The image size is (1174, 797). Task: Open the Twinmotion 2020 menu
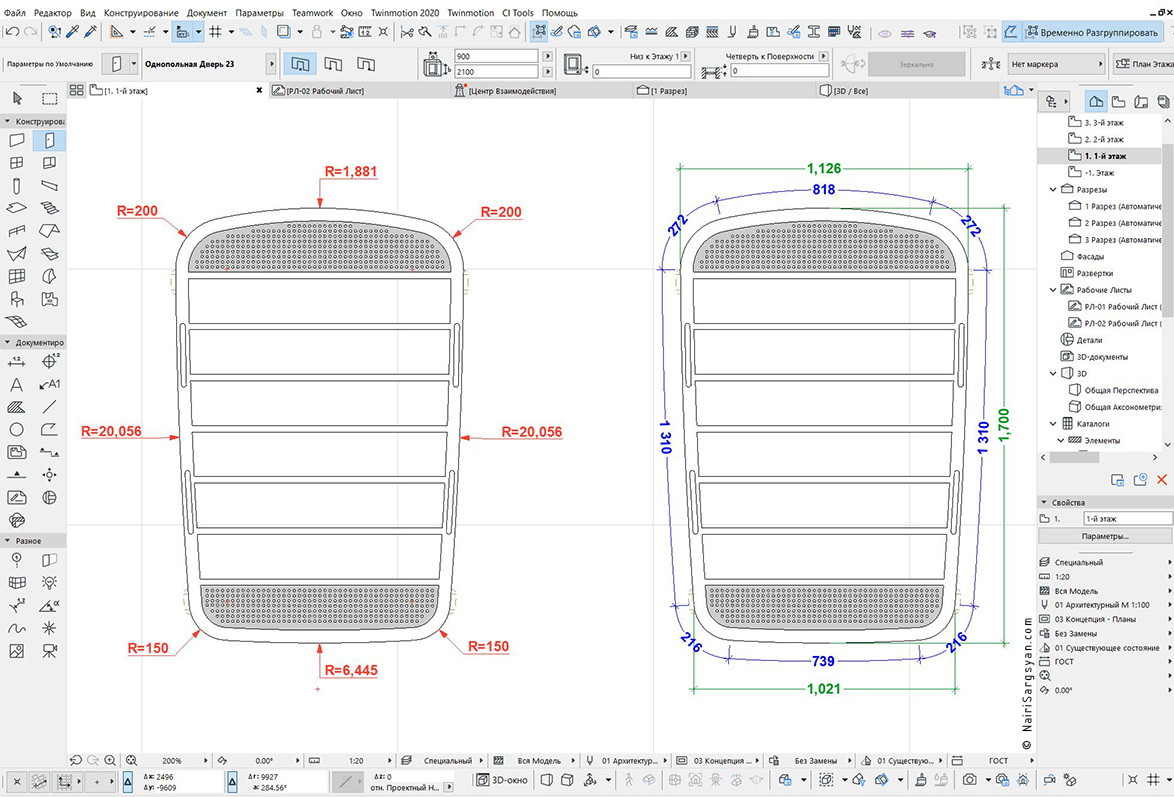coord(405,13)
